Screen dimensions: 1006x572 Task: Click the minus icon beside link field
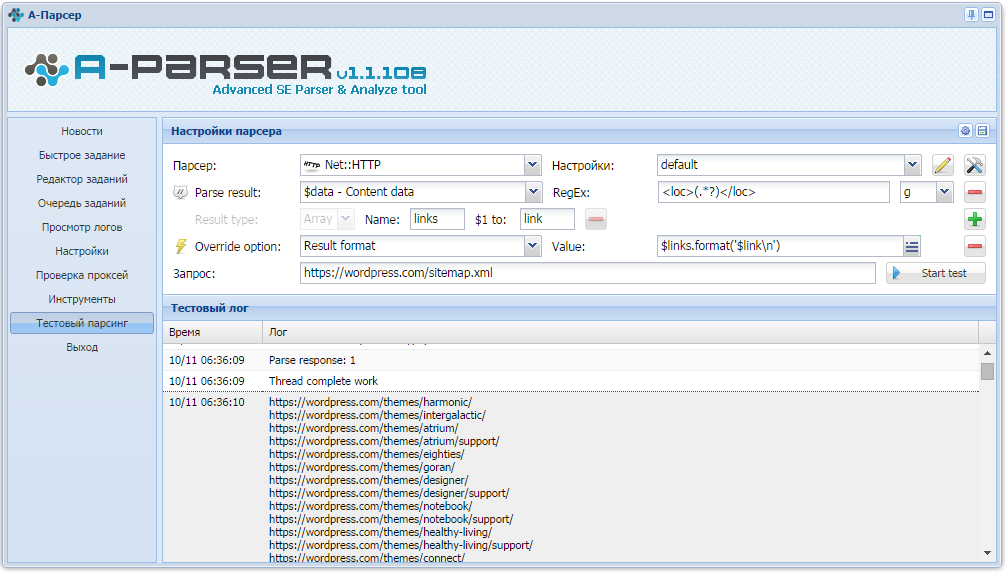click(595, 219)
